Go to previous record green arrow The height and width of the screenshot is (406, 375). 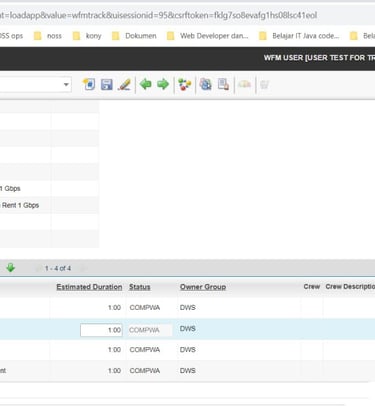[x=146, y=84]
